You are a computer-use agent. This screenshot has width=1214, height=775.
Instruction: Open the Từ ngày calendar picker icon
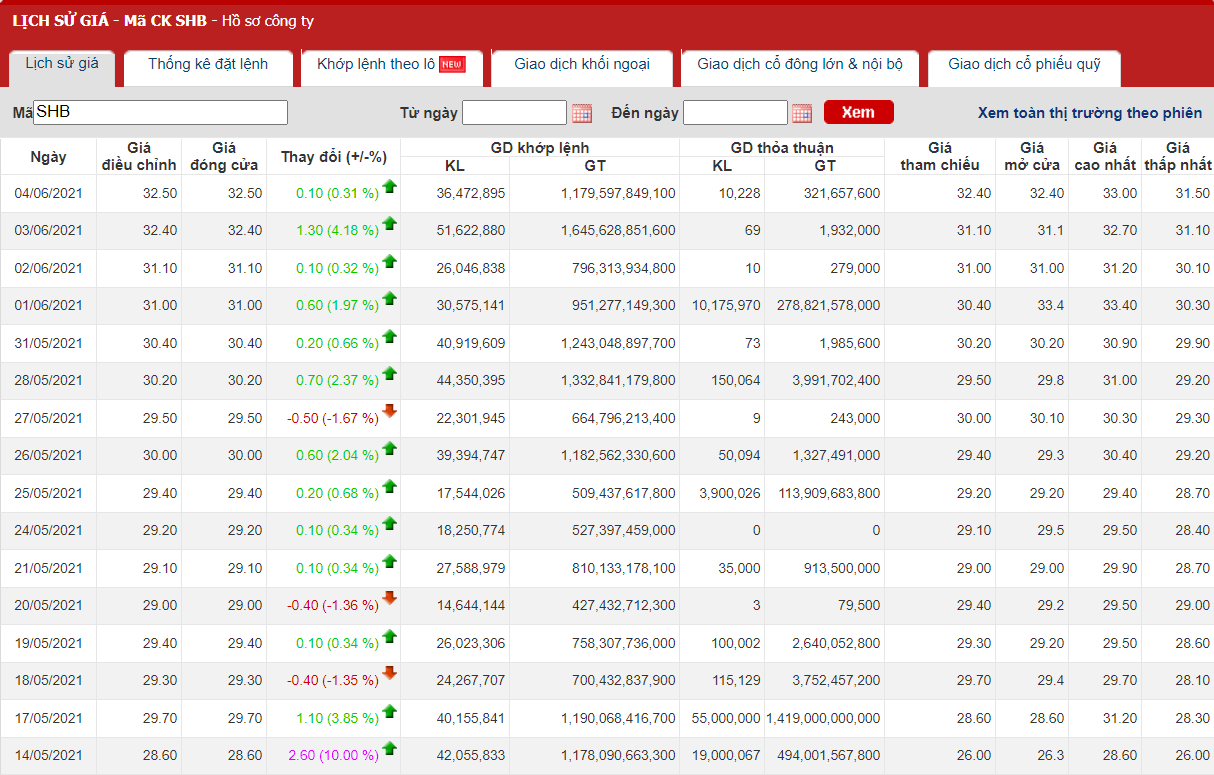point(582,113)
